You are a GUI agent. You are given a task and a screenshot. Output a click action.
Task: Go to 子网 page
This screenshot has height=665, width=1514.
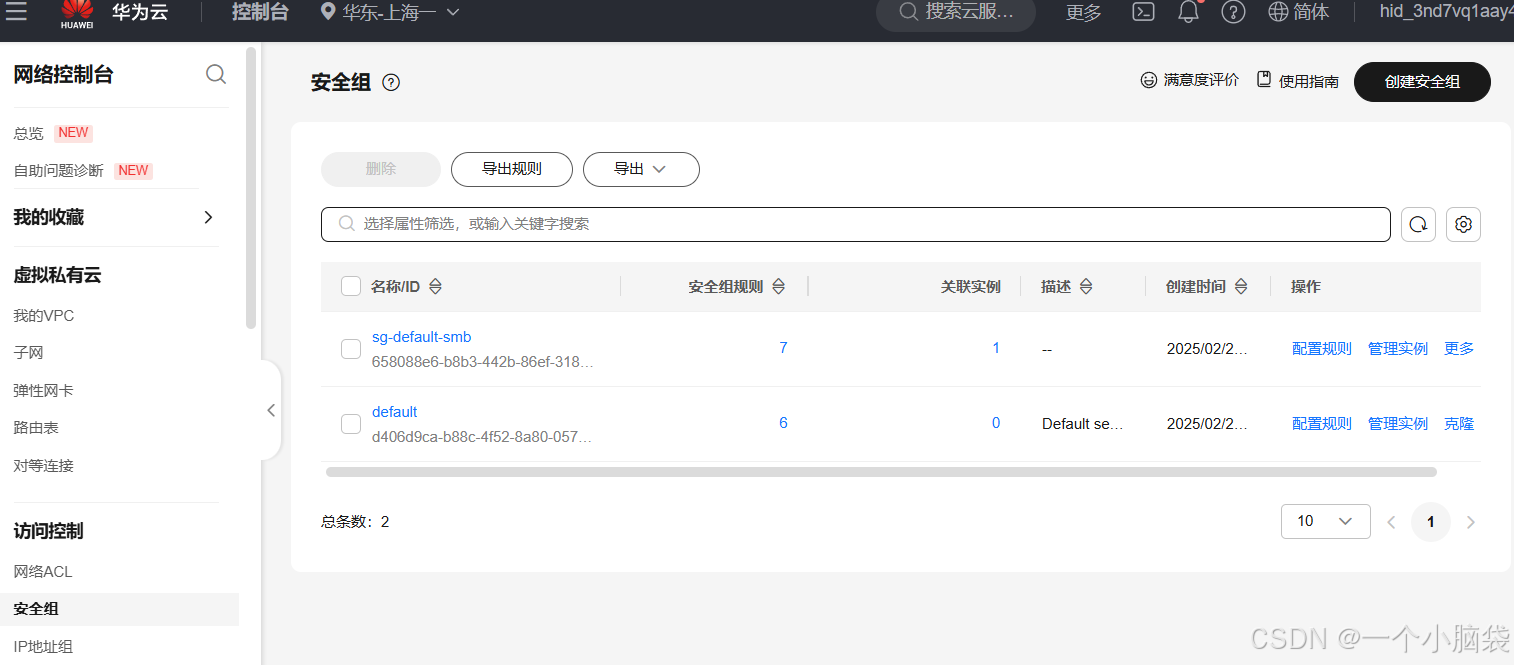[x=28, y=353]
